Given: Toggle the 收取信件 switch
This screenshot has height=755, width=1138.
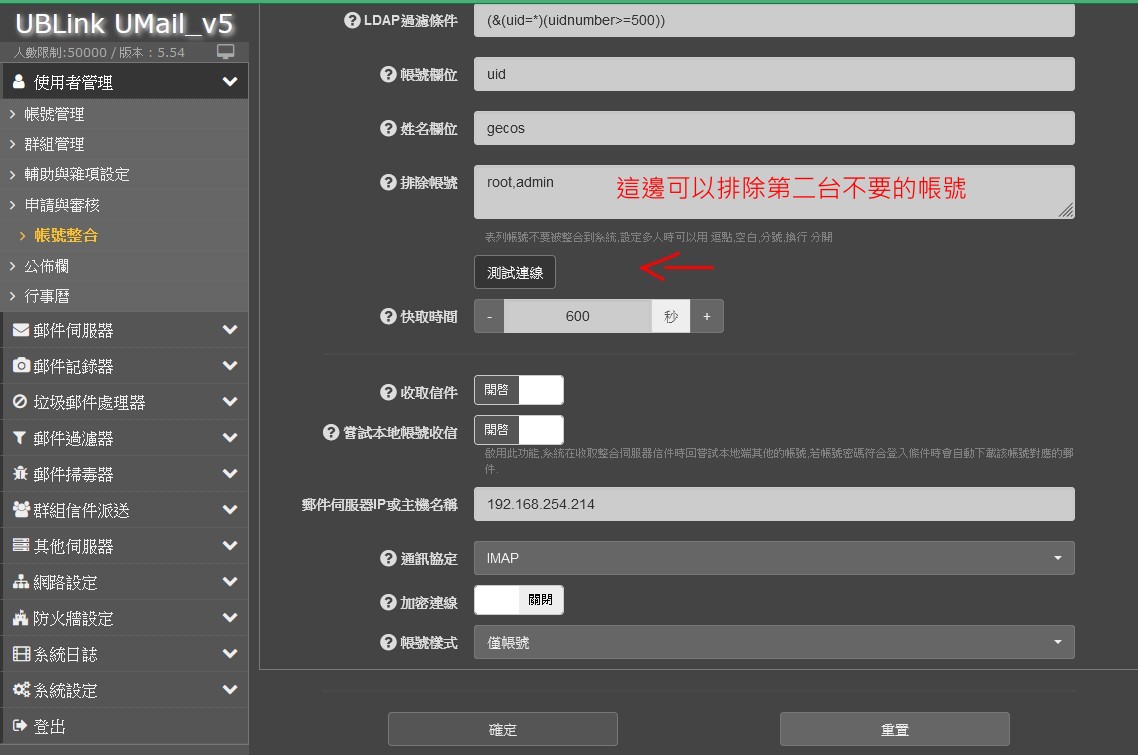Looking at the screenshot, I should pyautogui.click(x=518, y=390).
